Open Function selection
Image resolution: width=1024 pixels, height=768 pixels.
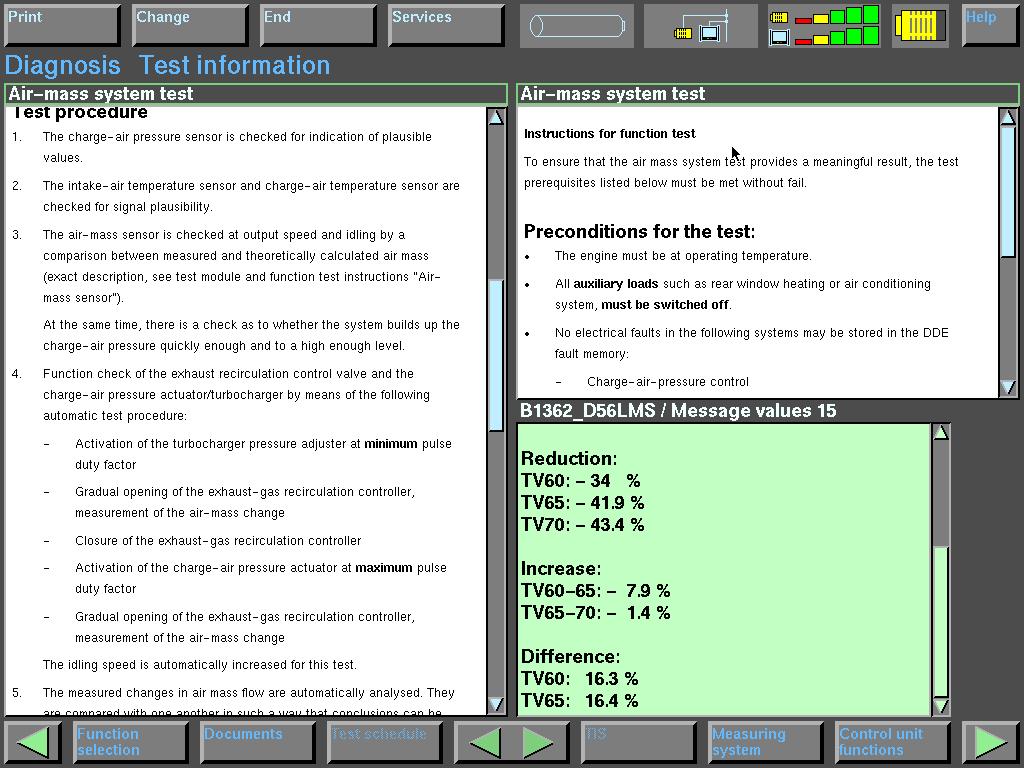(130, 741)
